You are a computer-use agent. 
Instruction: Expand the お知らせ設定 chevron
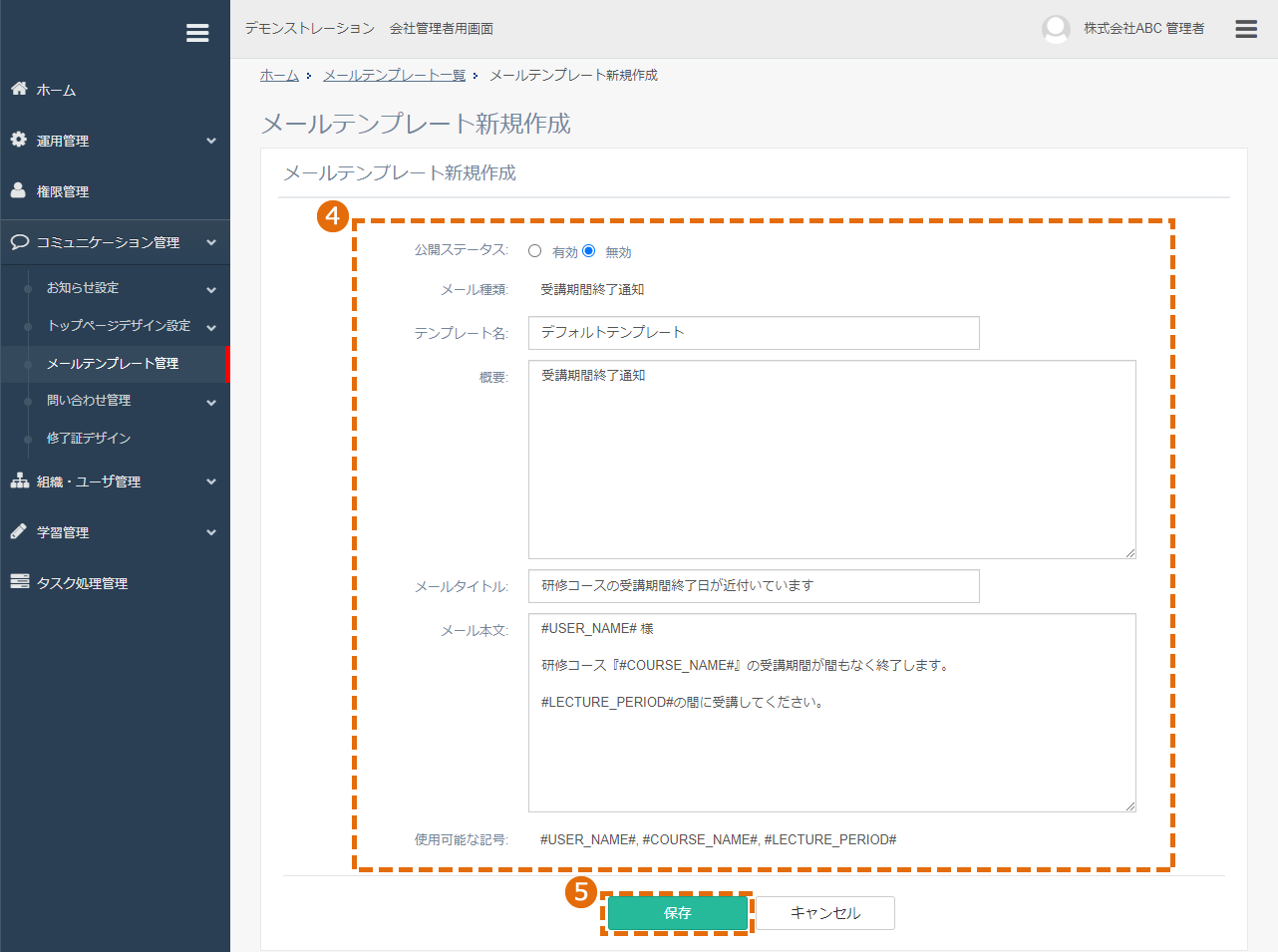pos(211,290)
